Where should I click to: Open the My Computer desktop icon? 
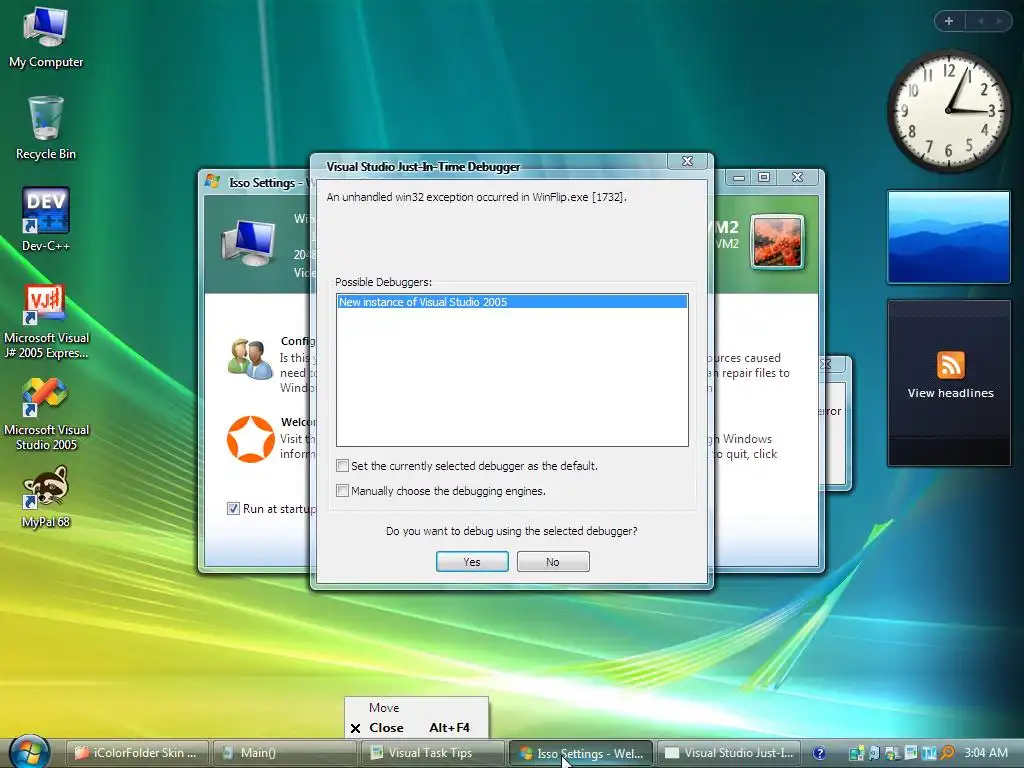pos(46,38)
